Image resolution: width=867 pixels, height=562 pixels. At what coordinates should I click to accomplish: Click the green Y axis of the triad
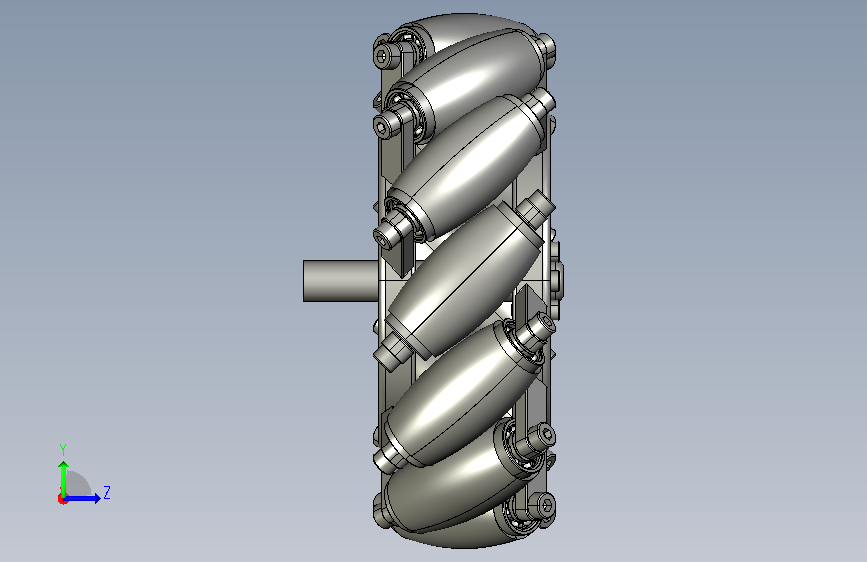[x=64, y=478]
